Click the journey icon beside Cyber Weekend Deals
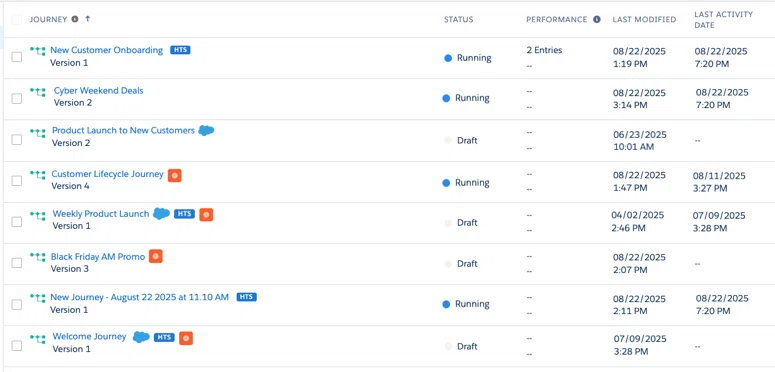 [38, 92]
